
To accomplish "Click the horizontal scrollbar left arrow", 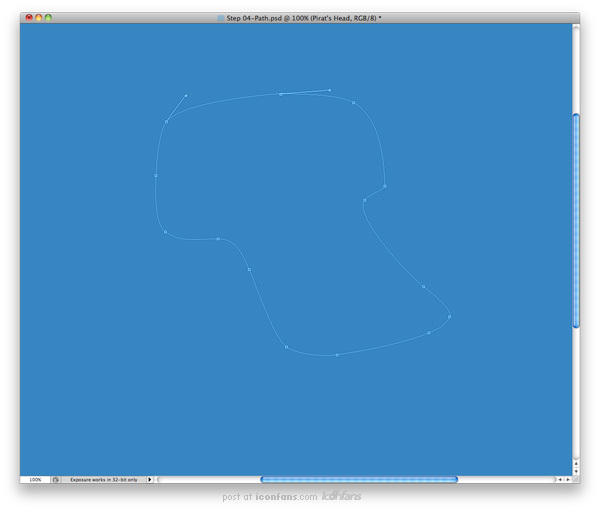I will (x=559, y=480).
